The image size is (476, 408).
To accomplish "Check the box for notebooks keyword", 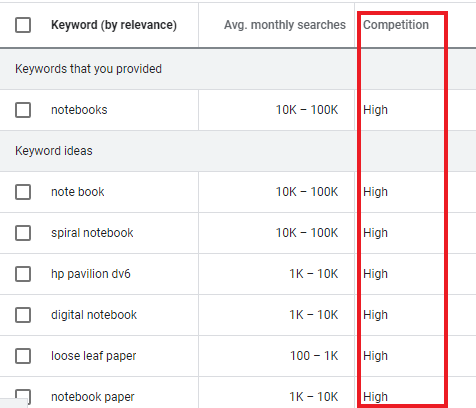I will point(23,110).
